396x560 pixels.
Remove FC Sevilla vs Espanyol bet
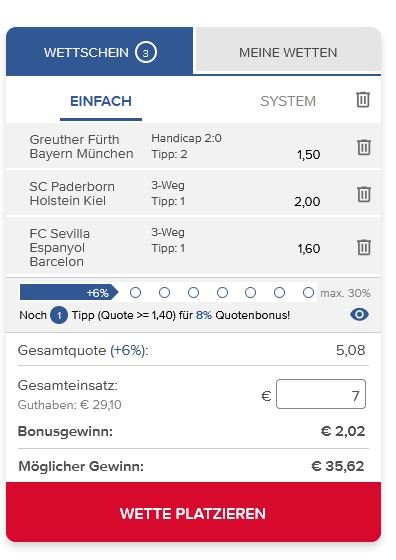364,247
